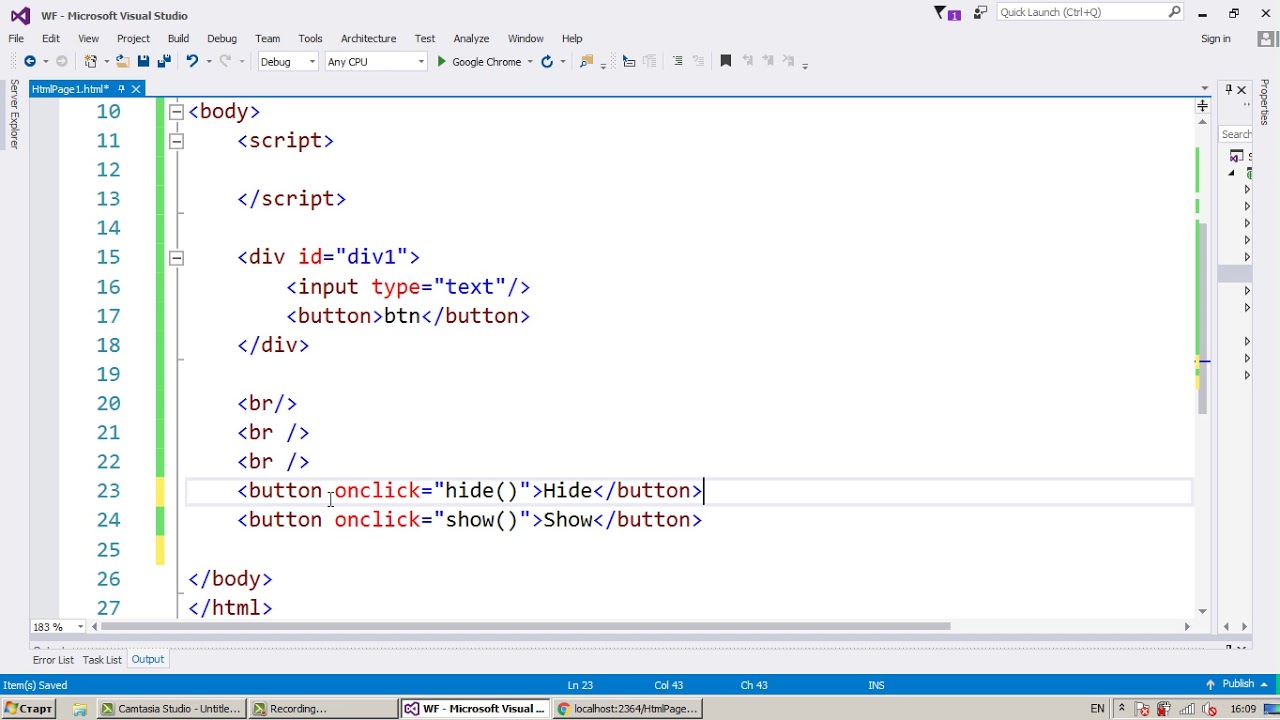The width and height of the screenshot is (1280, 720).
Task: Close the HtmlPage1.html tab
Action: point(136,89)
